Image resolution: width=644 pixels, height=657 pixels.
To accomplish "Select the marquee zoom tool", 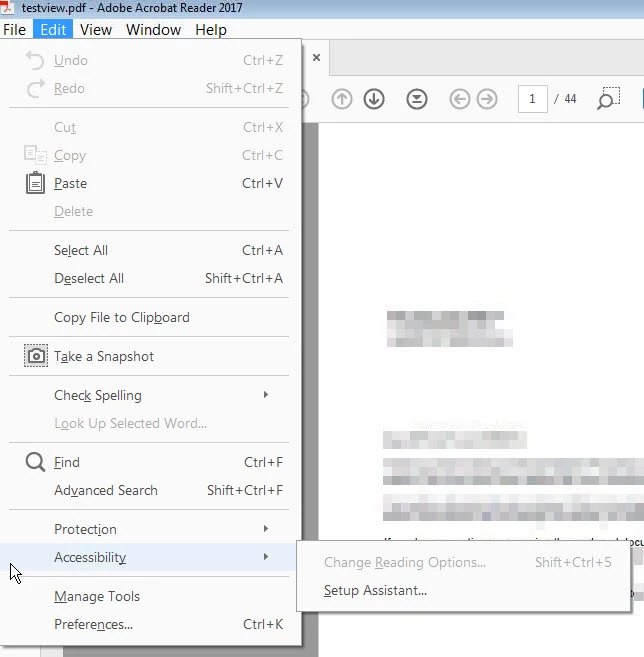I will coord(609,98).
